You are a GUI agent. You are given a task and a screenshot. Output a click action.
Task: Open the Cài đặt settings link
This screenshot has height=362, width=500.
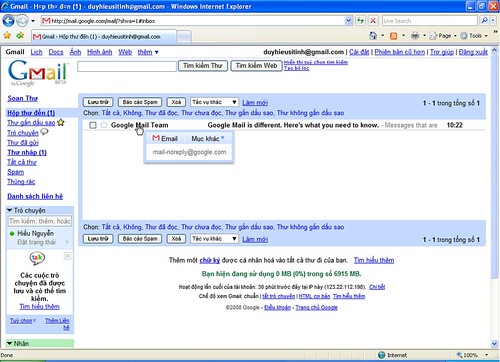pos(359,52)
